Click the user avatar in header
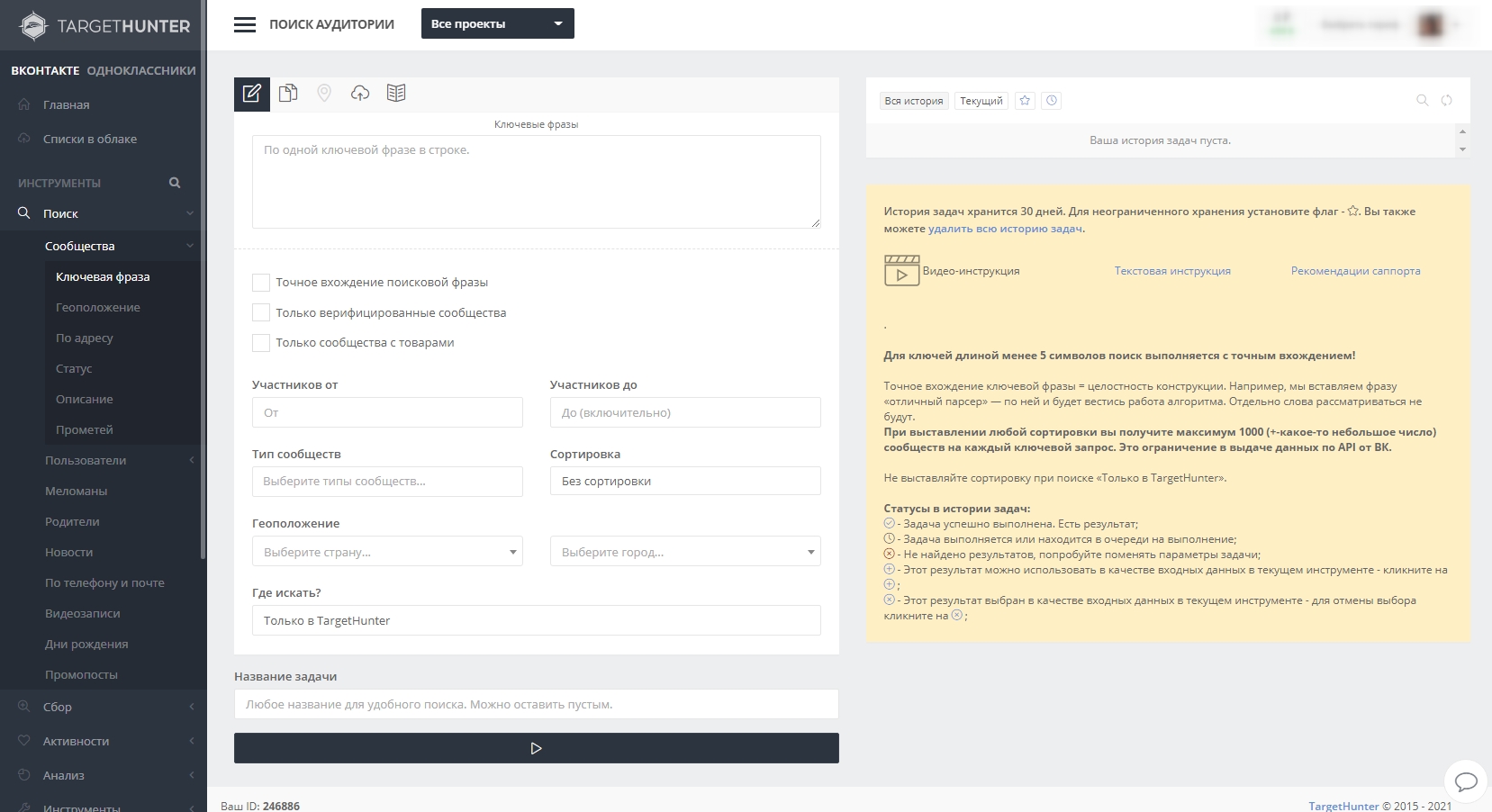1492x812 pixels. point(1431,24)
